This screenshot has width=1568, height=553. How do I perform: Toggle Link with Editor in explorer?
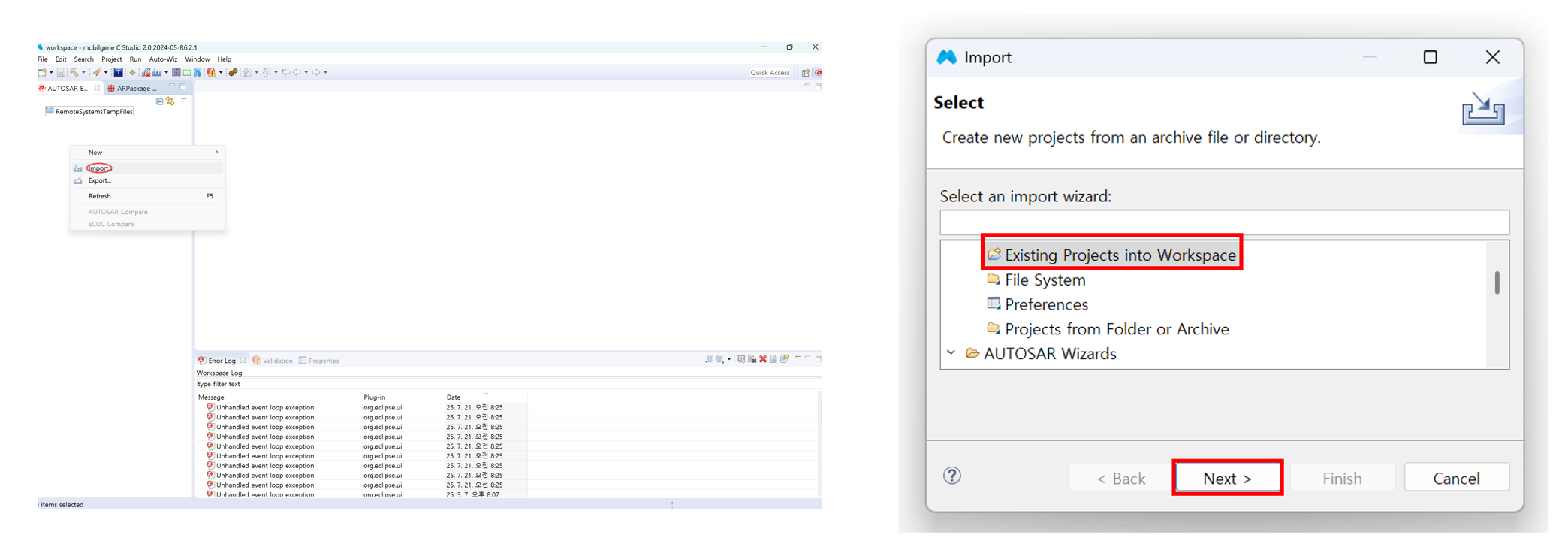pyautogui.click(x=170, y=101)
